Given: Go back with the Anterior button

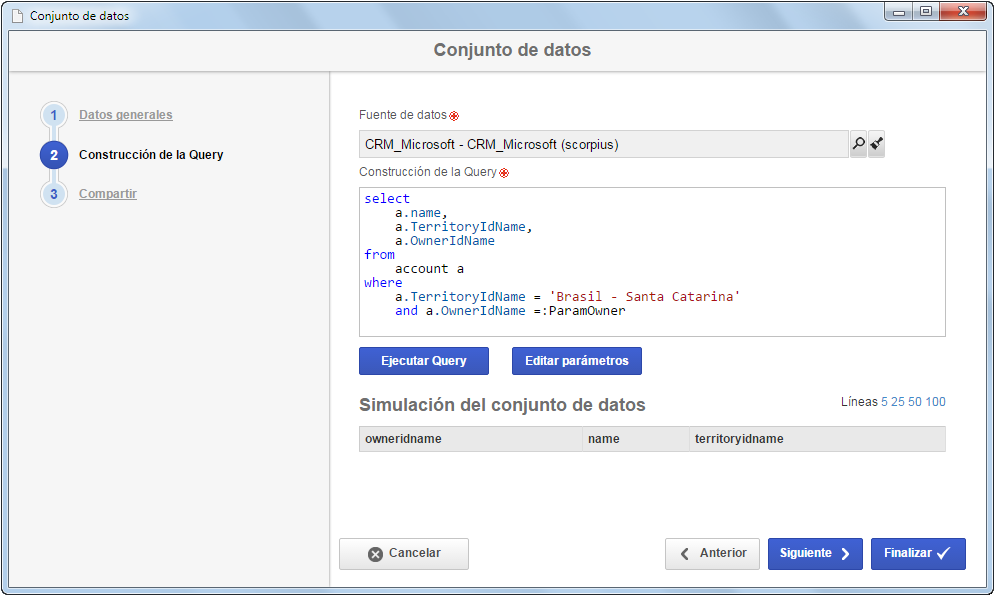Looking at the screenshot, I should pos(712,553).
